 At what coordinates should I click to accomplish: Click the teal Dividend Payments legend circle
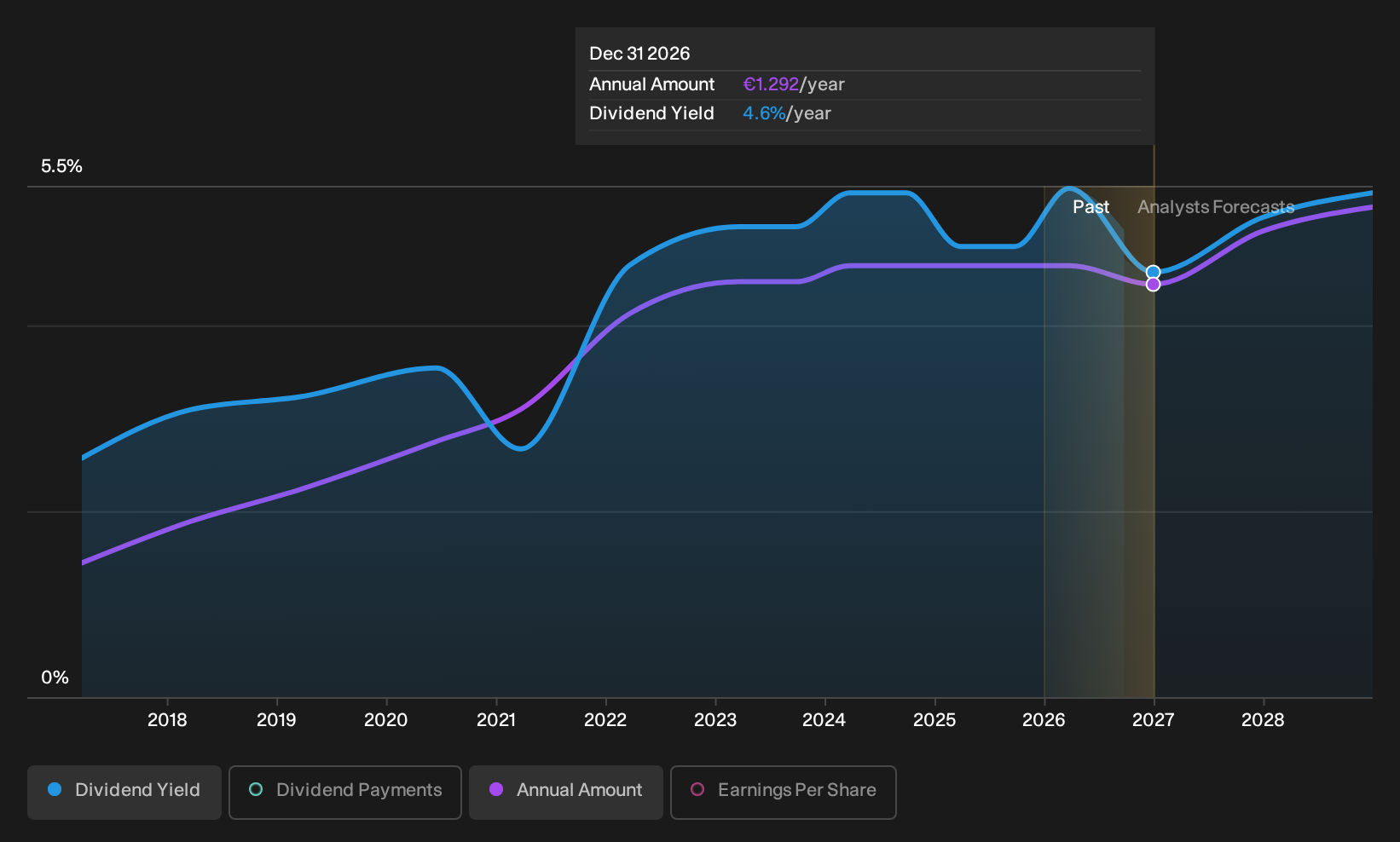[x=256, y=790]
